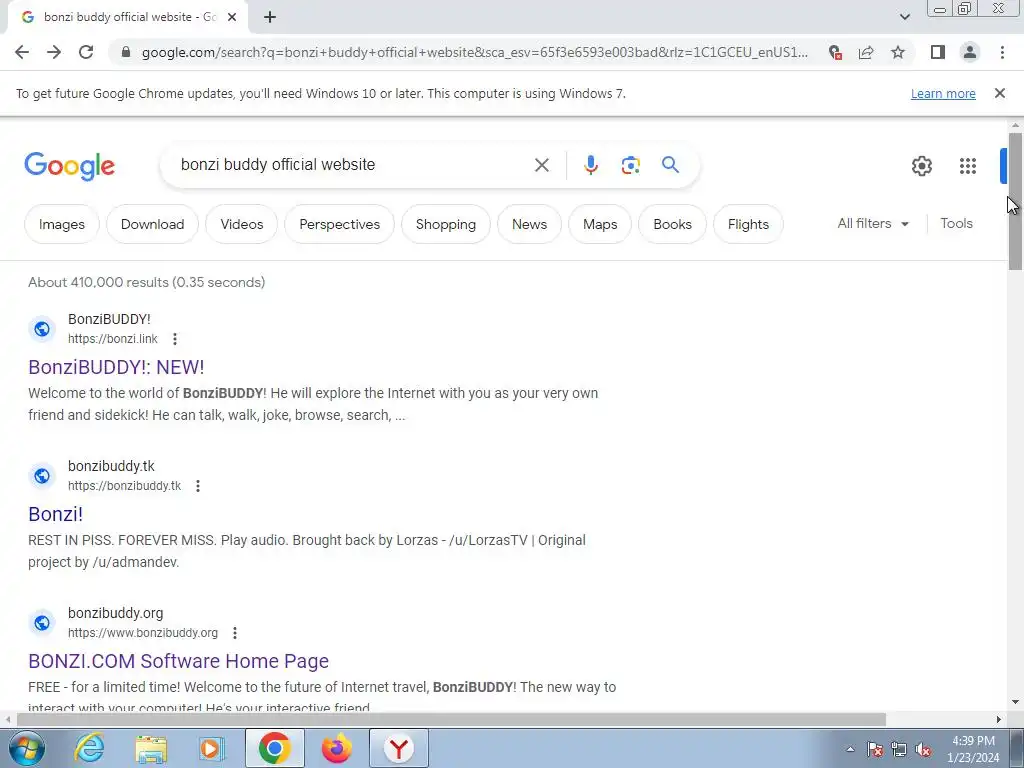The width and height of the screenshot is (1024, 768).
Task: Switch to Books results
Action: tap(672, 224)
